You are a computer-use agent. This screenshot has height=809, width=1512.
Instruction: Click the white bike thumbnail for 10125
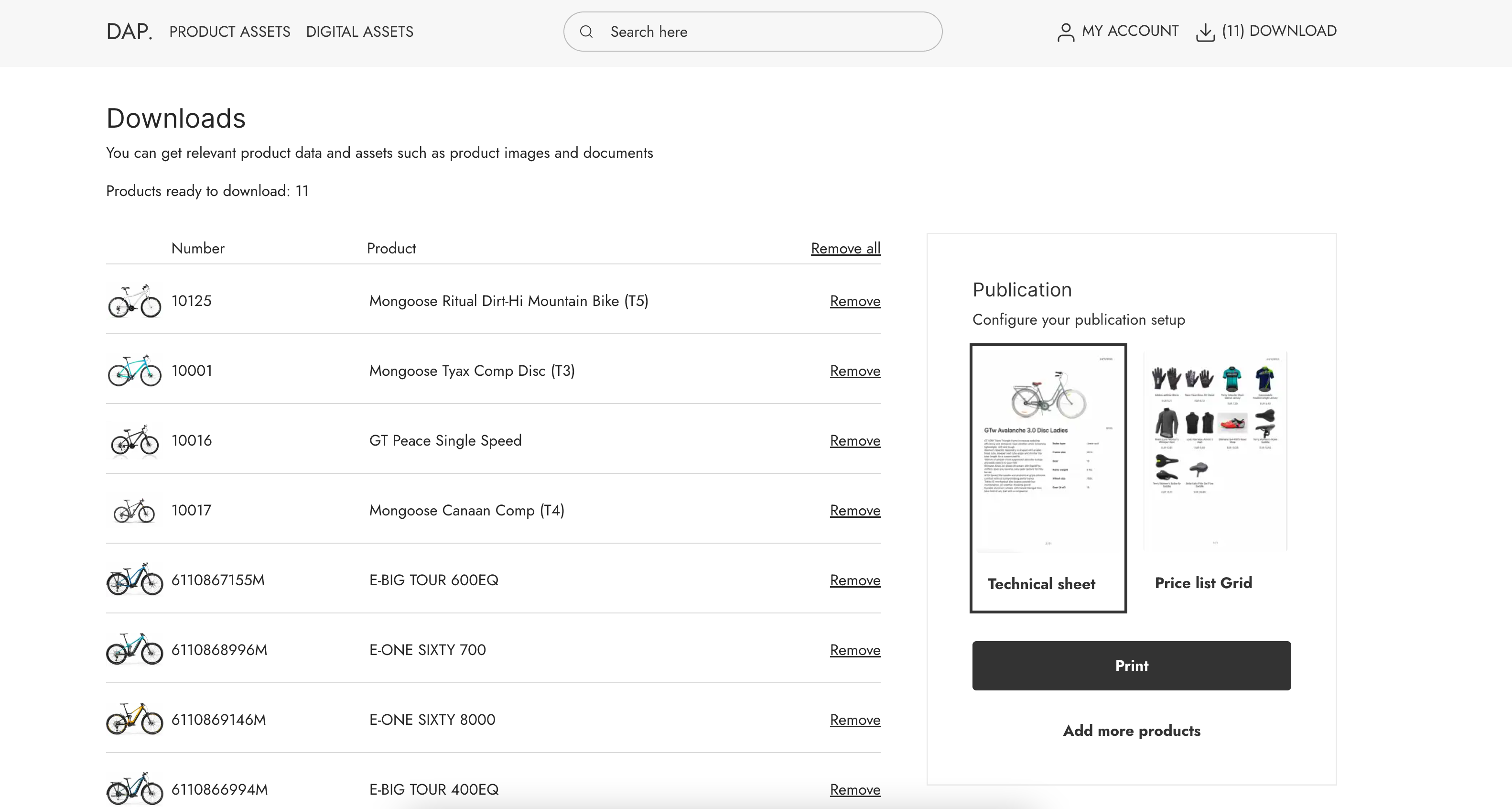[134, 301]
